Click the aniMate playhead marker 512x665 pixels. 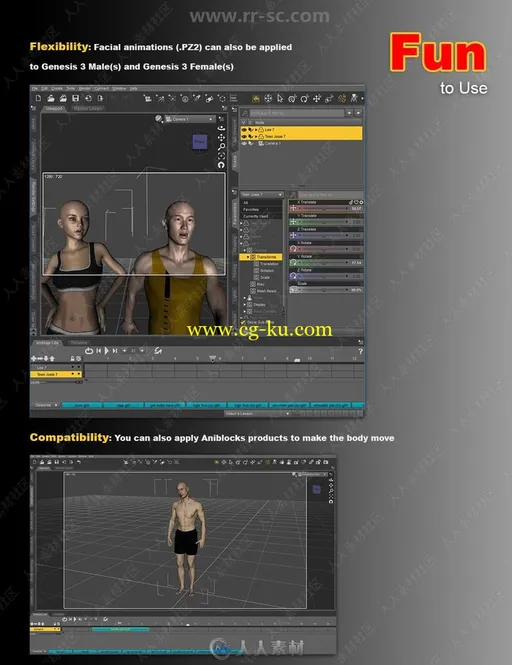tap(212, 359)
